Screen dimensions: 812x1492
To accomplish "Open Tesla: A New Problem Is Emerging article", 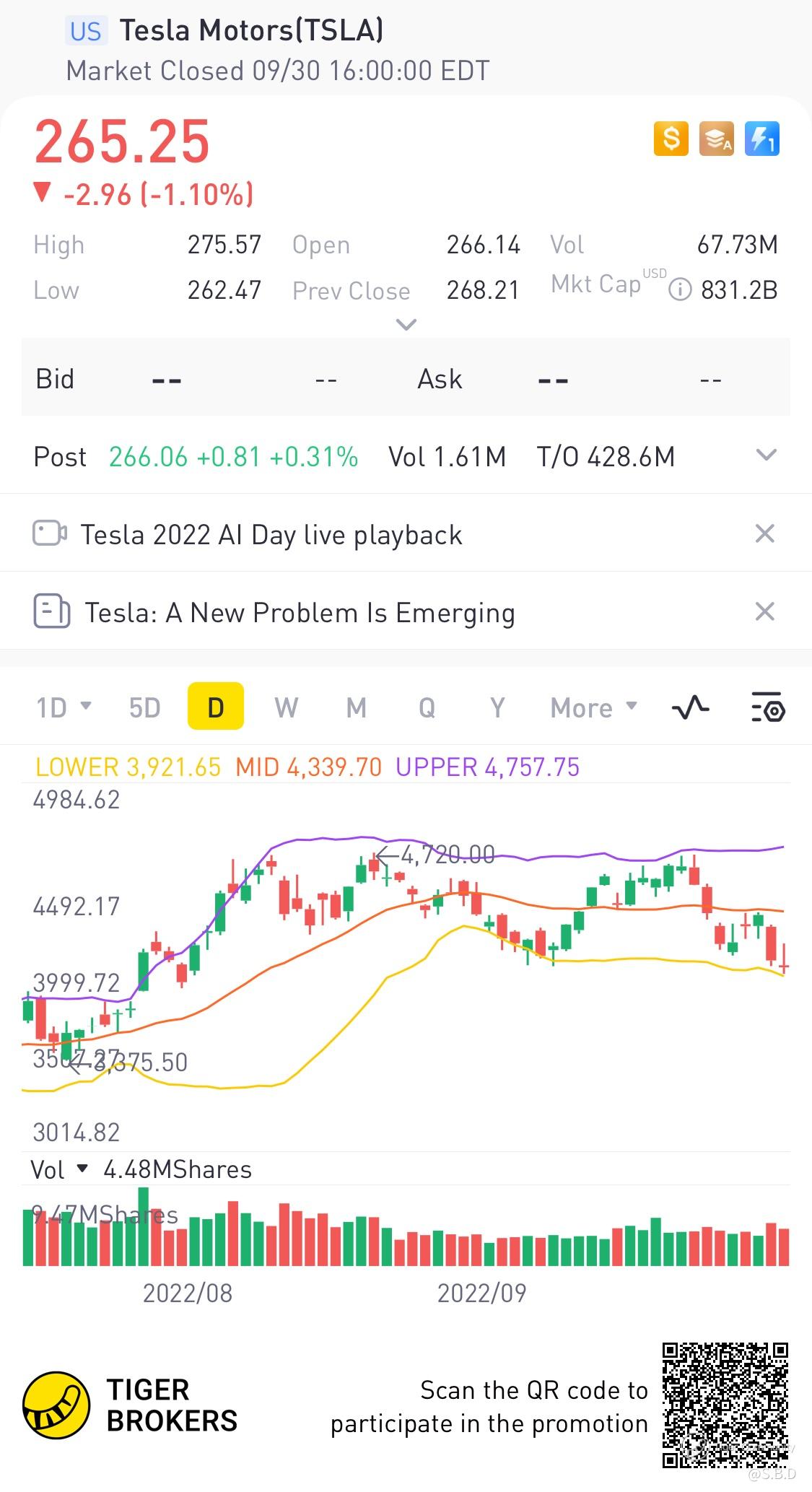I will coord(300,613).
